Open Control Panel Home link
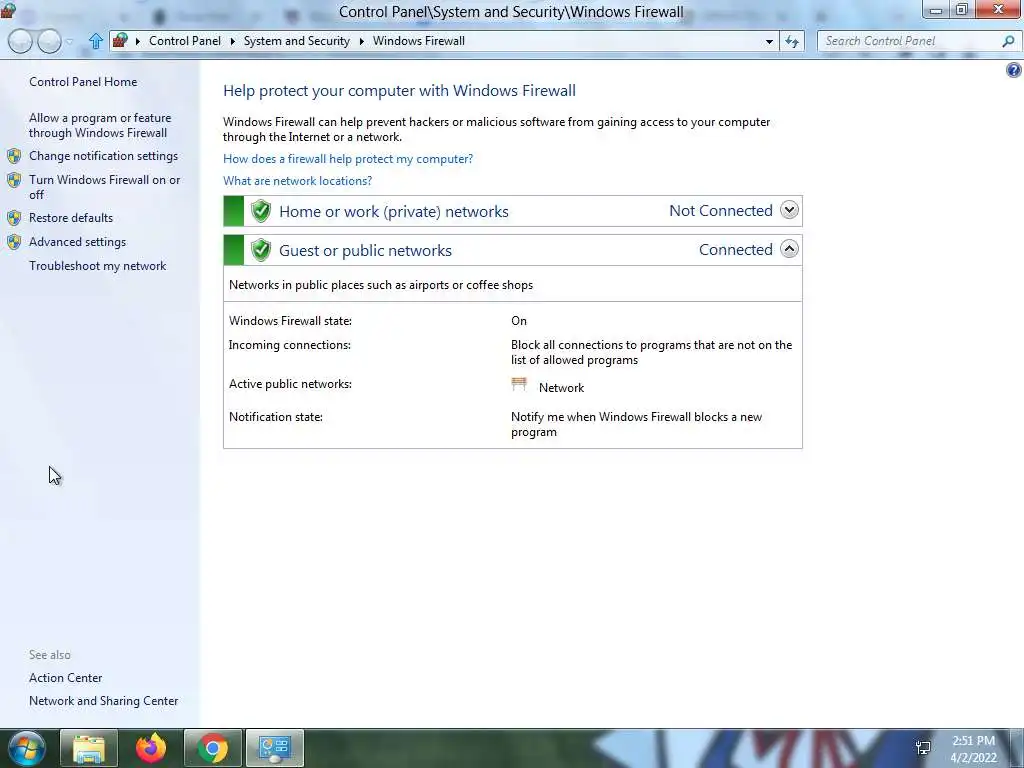This screenshot has width=1024, height=768. (x=83, y=82)
